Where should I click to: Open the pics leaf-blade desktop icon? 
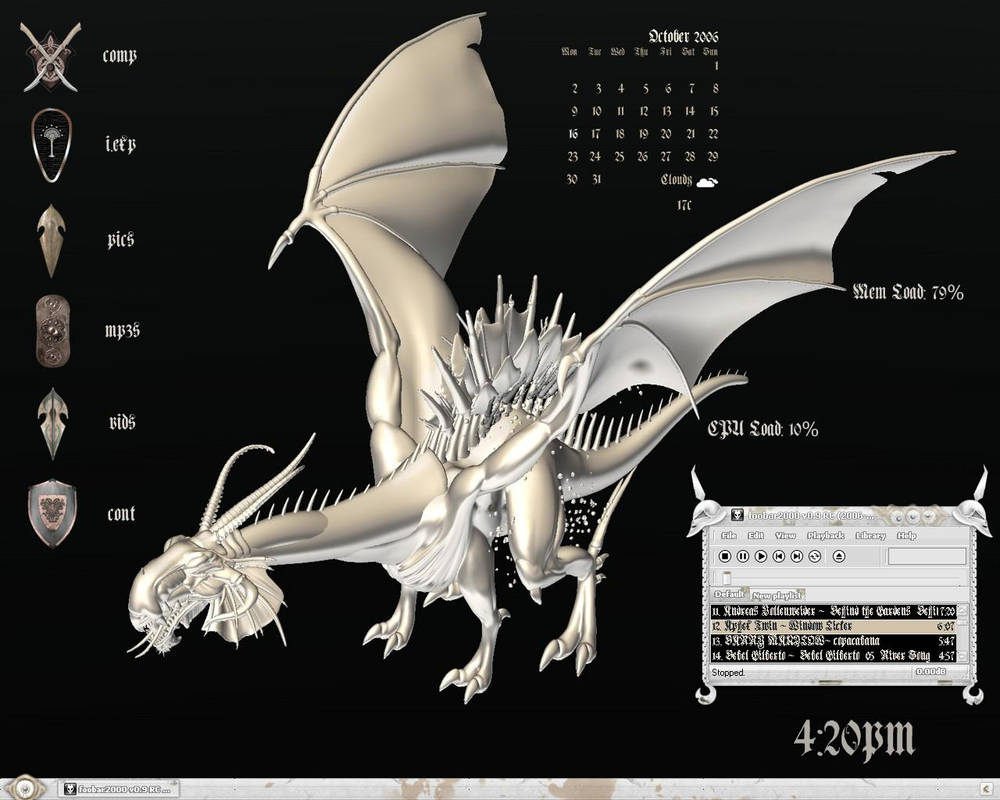click(51, 241)
